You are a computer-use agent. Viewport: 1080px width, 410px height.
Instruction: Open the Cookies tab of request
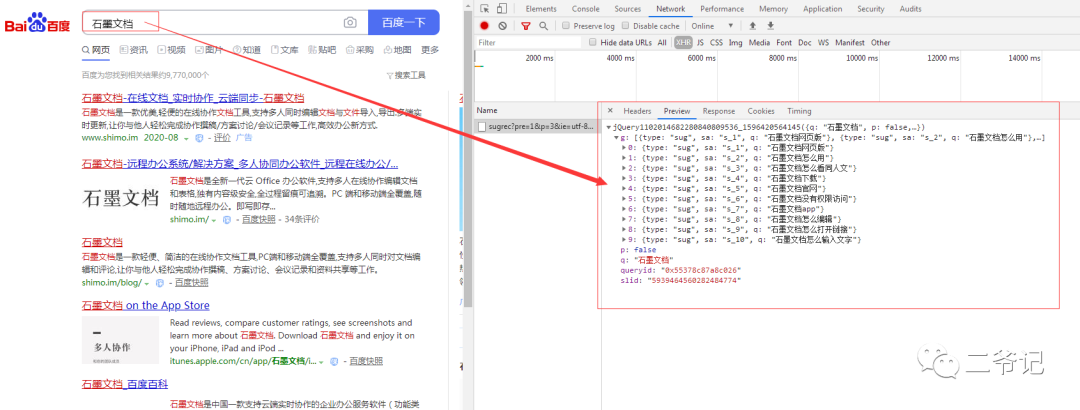(x=761, y=111)
